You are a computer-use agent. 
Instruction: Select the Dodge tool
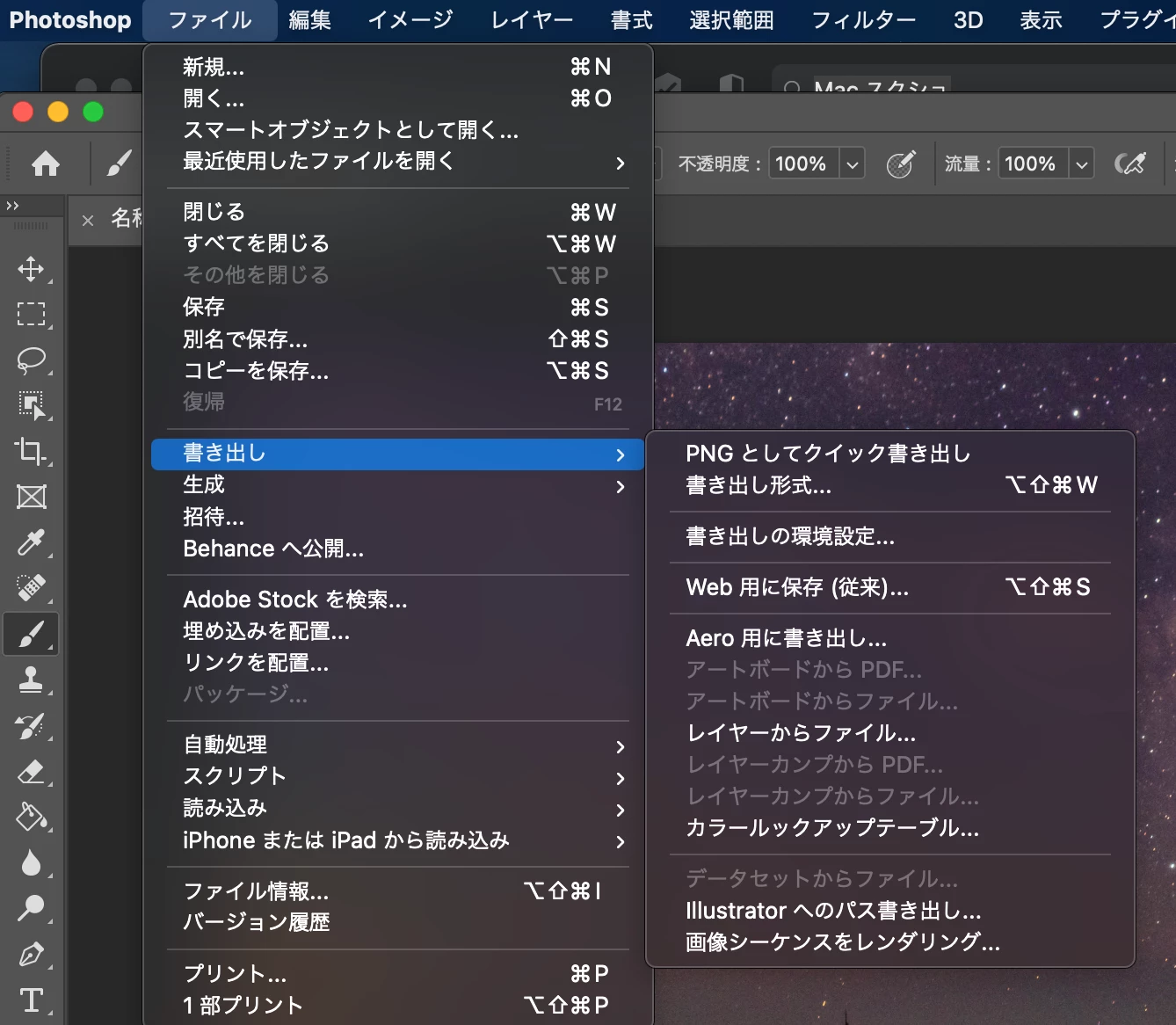pos(31,908)
